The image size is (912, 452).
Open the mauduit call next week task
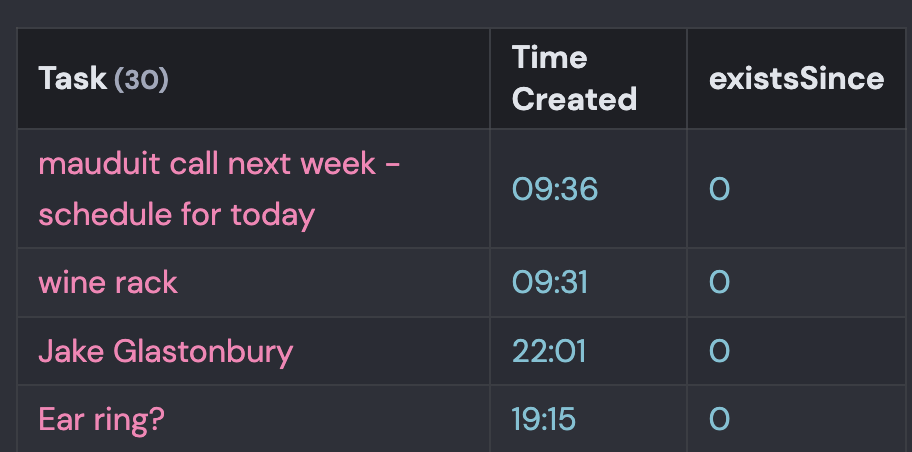point(219,189)
